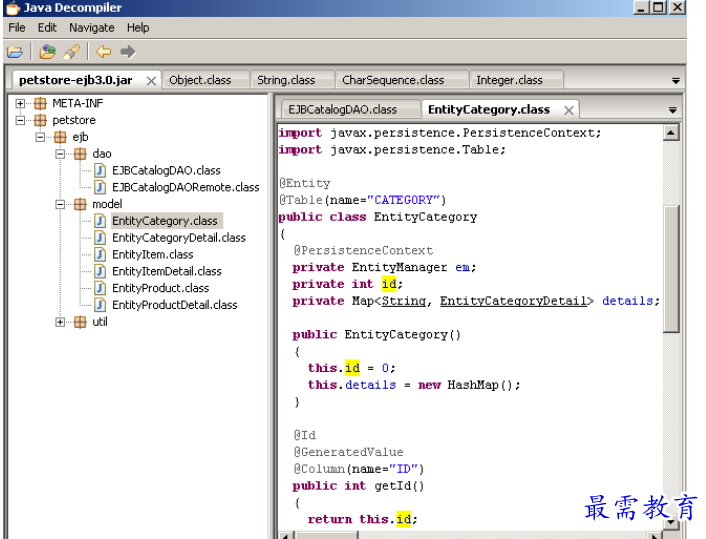
Task: Collapse the model tree node
Action: (x=60, y=204)
